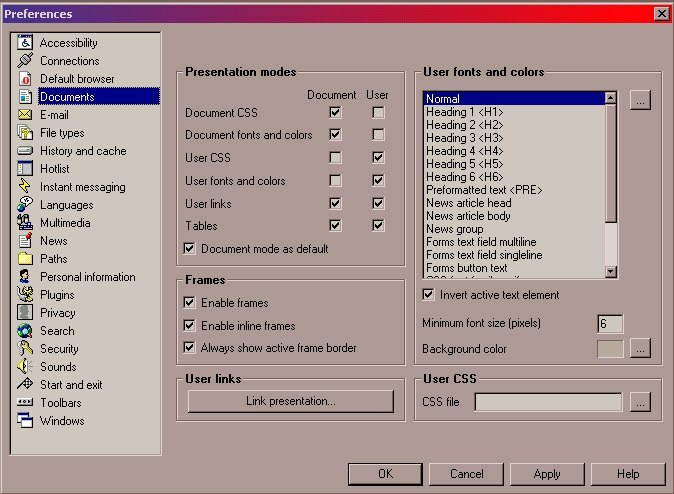Browse for CSS file ellipsis button
The image size is (674, 494).
(x=641, y=402)
